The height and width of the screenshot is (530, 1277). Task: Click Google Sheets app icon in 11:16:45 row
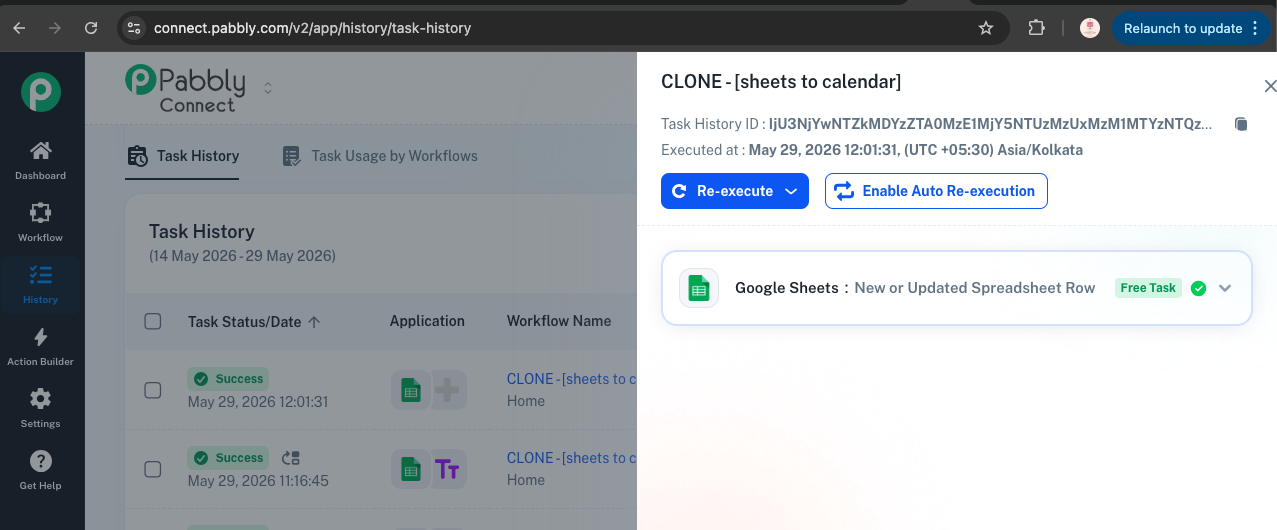[410, 469]
